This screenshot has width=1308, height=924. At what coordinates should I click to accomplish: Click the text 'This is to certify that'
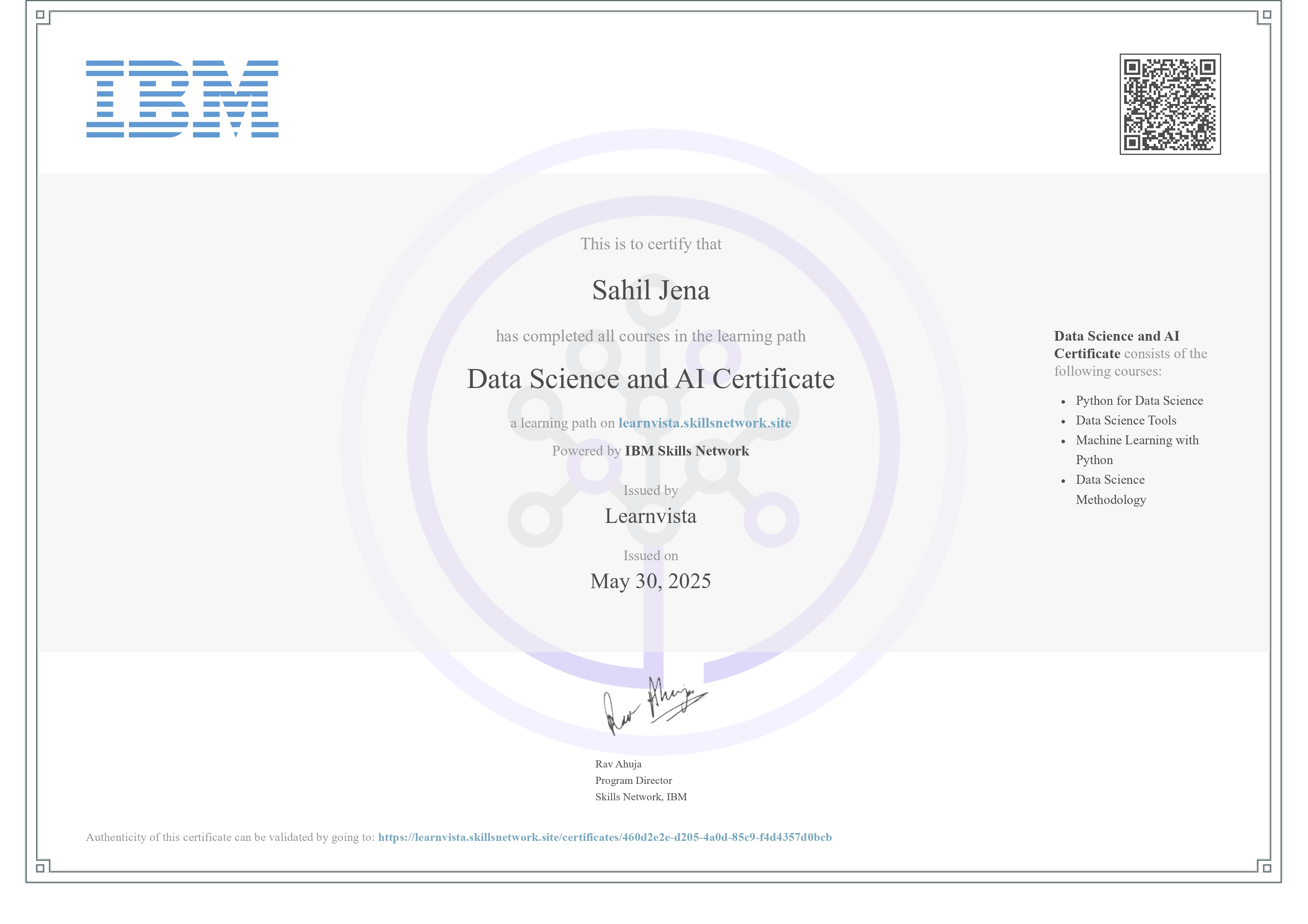tap(651, 244)
